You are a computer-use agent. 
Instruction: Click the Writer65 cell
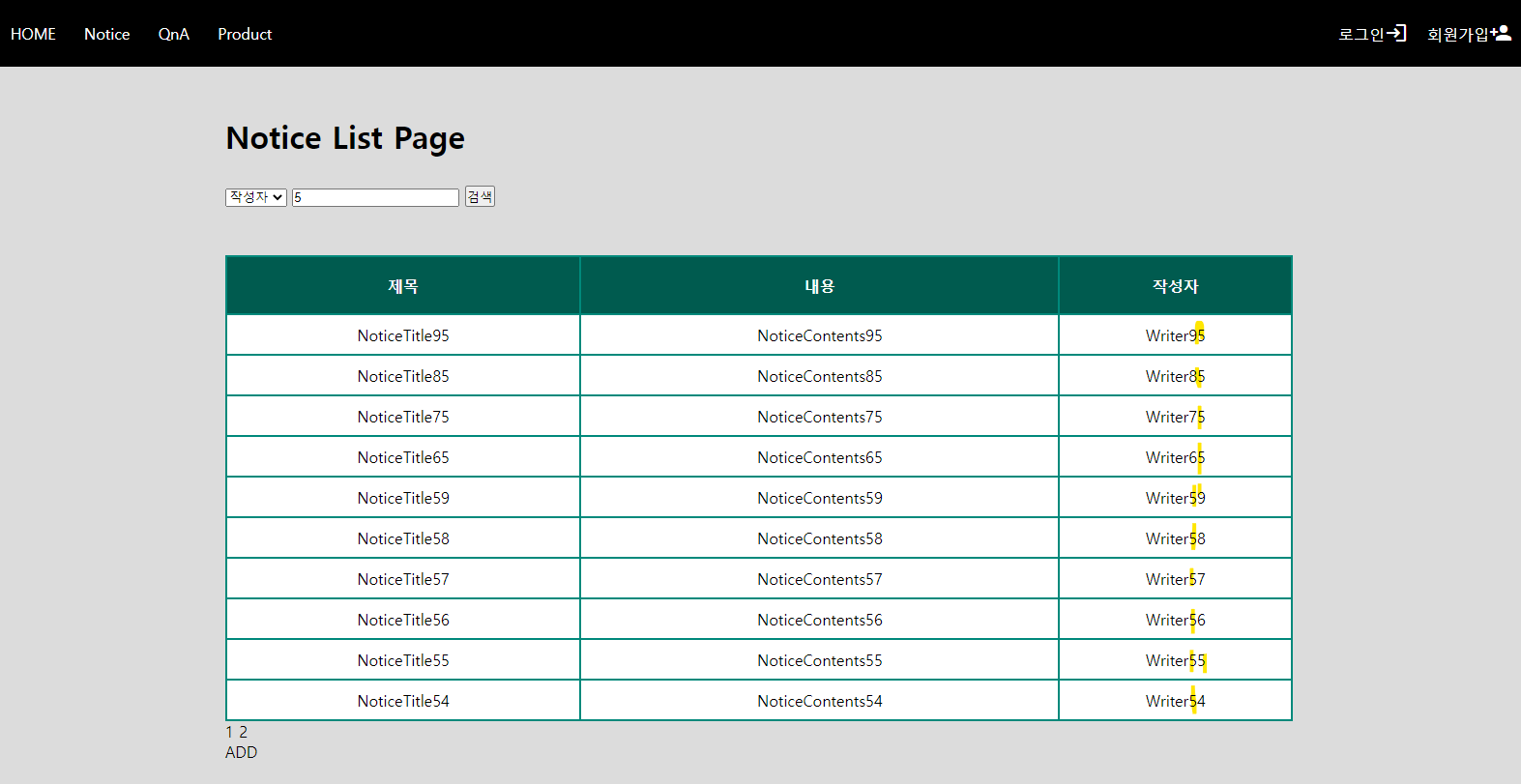coord(1175,457)
